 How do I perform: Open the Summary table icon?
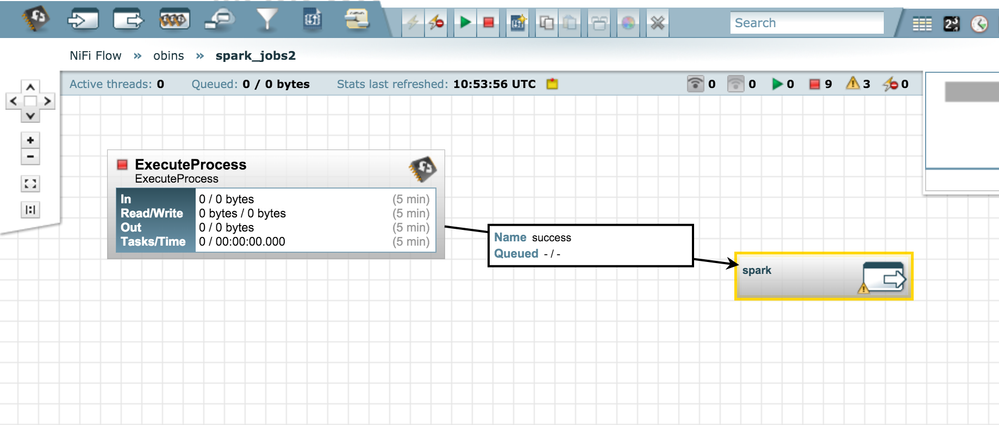922,24
